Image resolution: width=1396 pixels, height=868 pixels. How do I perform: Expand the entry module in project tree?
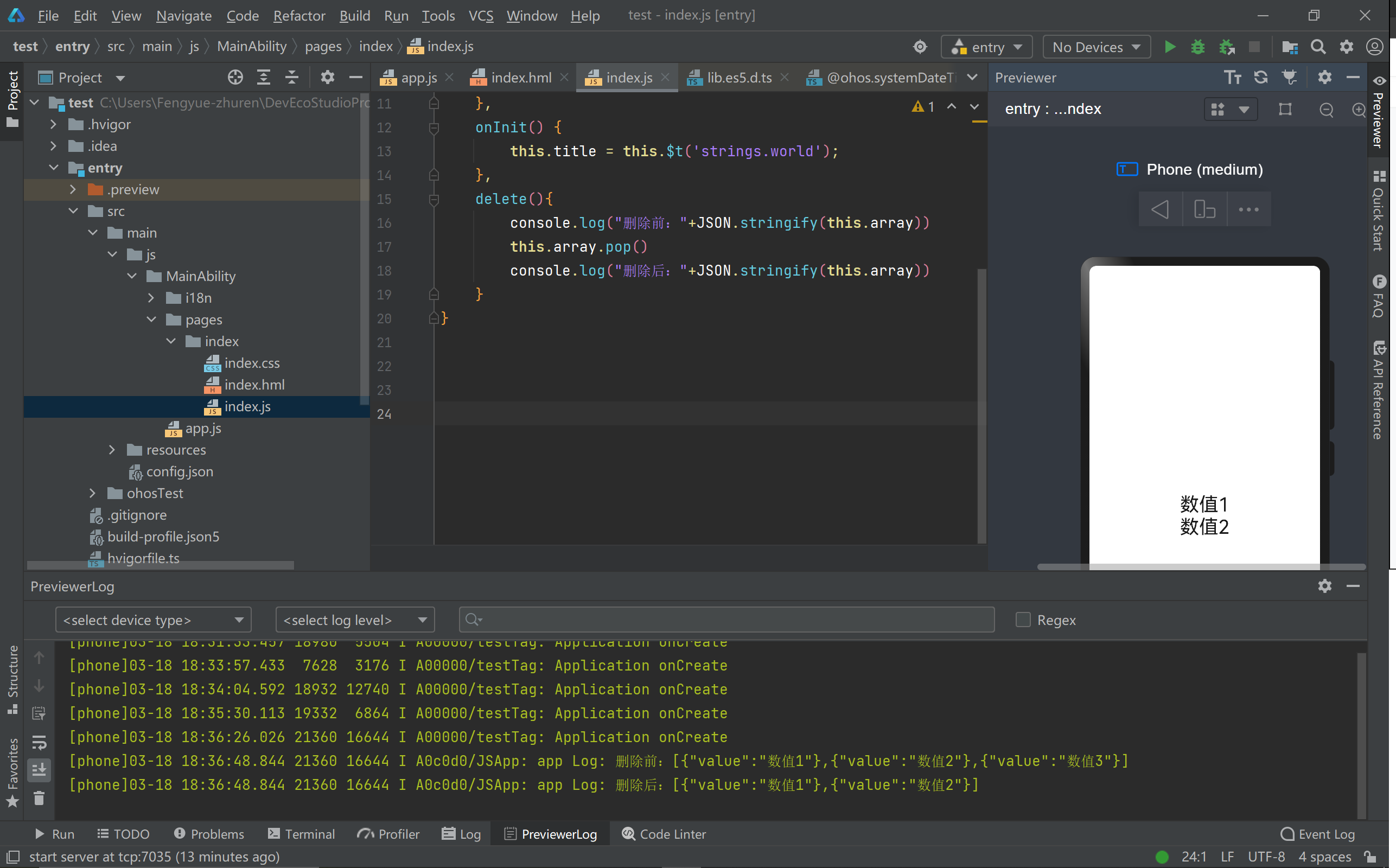pos(55,167)
